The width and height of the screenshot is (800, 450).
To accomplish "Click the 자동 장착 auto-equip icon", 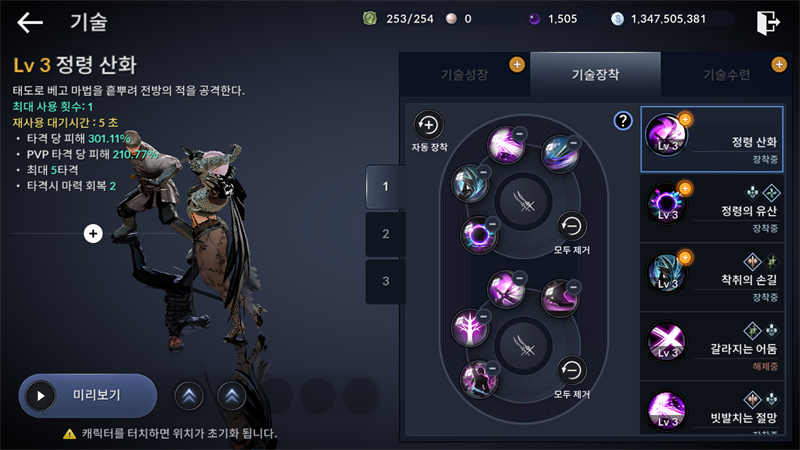I will click(428, 125).
